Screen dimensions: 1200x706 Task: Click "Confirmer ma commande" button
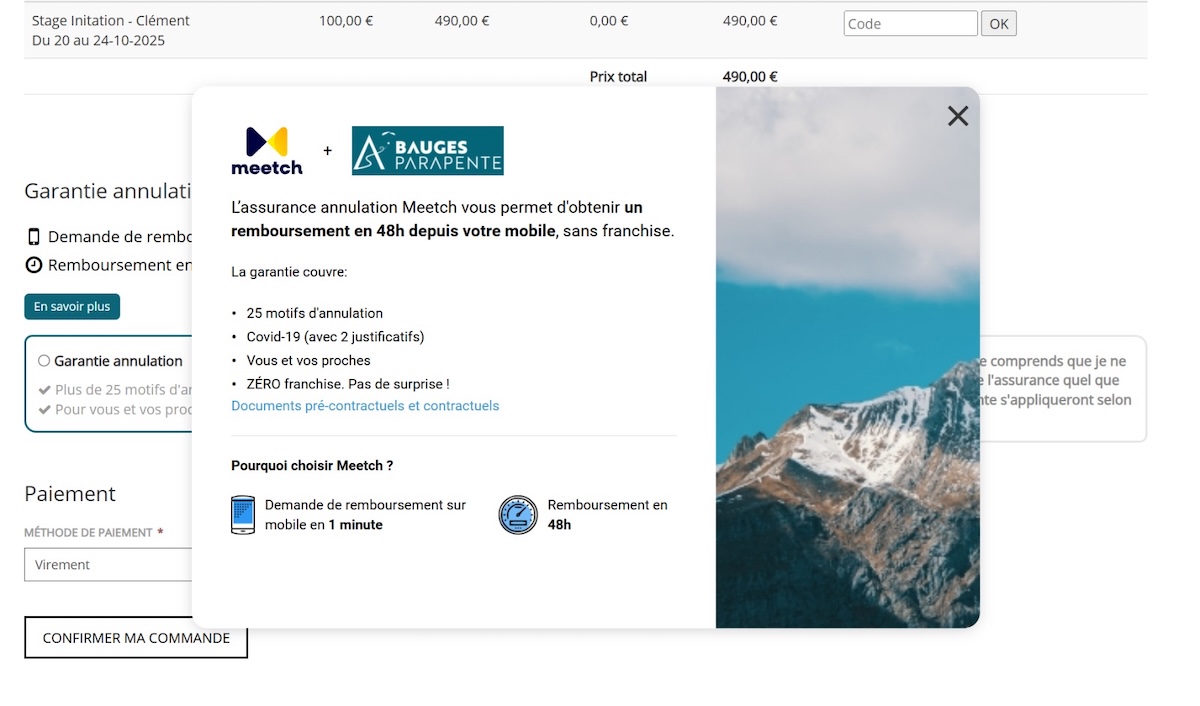136,638
